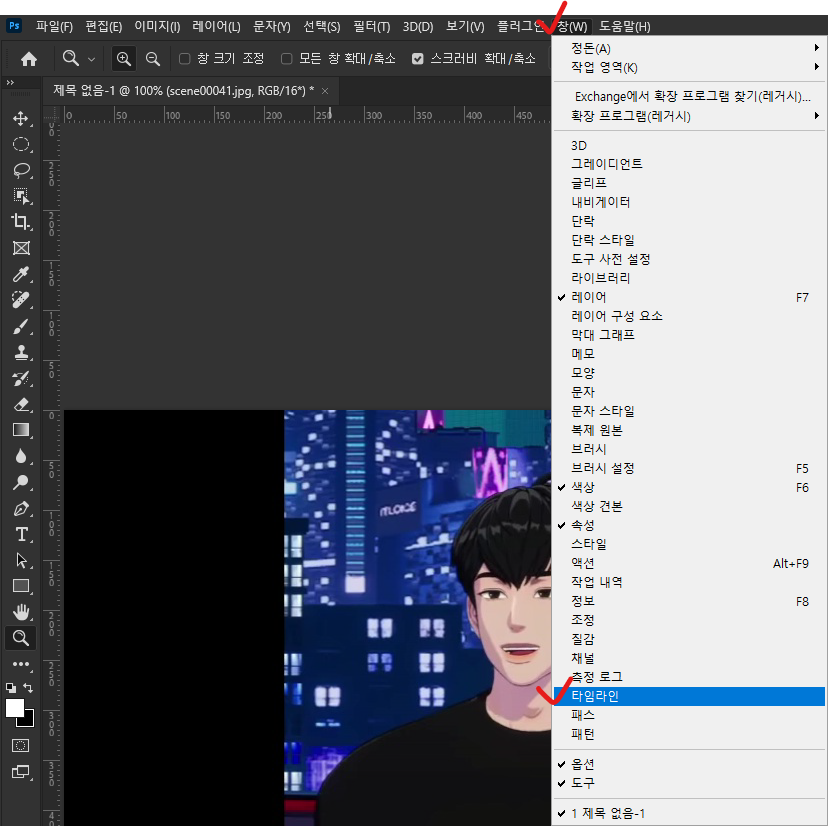Click Exchange에서 확장 프로그램 찾기 entry
The width and height of the screenshot is (828, 826).
point(689,96)
